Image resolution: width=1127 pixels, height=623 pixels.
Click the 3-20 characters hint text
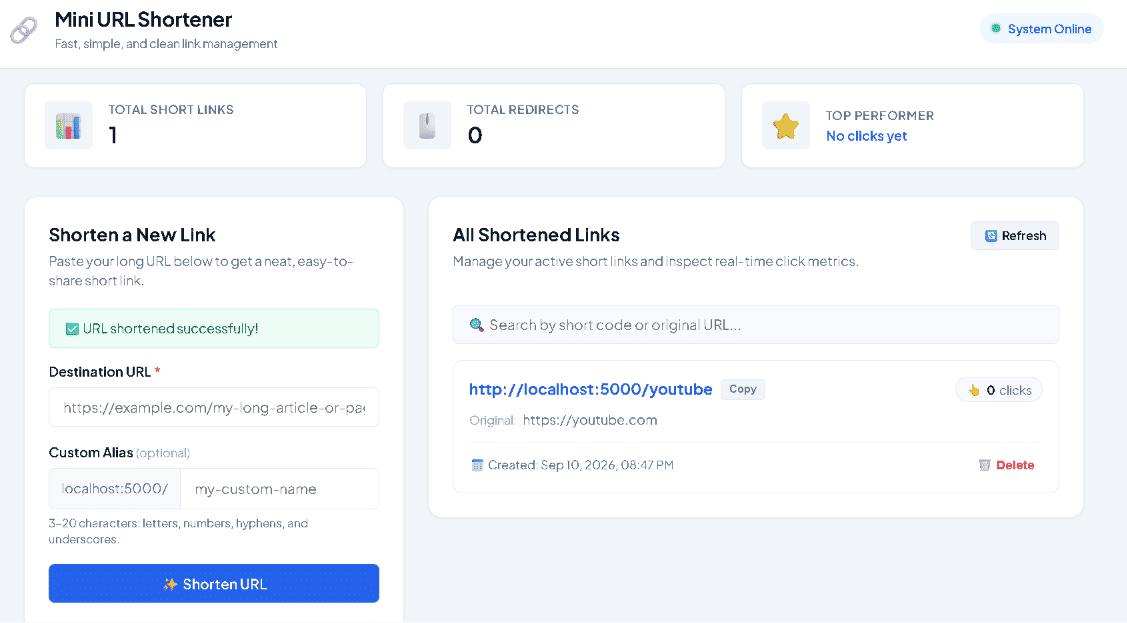[x=178, y=531]
